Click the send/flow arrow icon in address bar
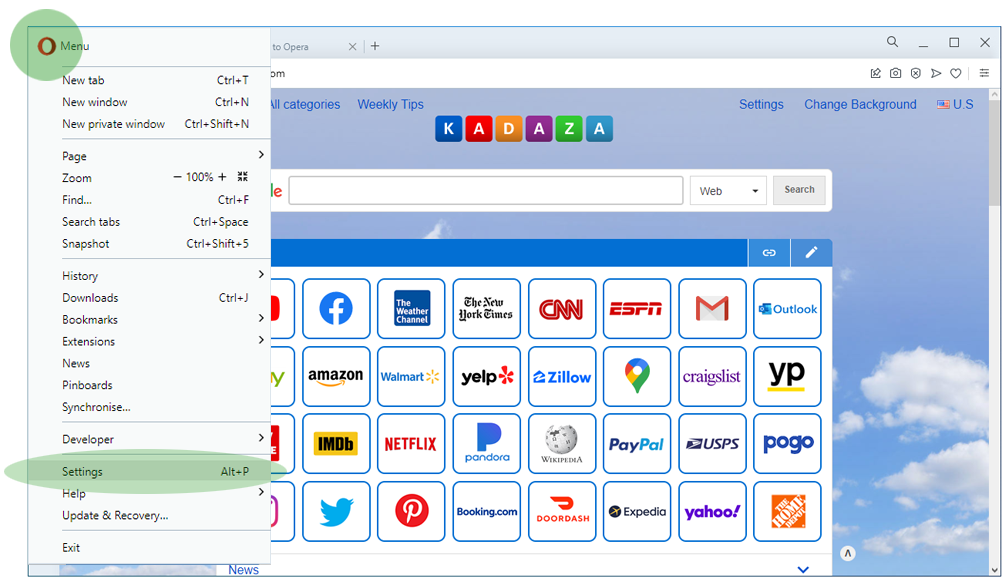This screenshot has height=577, width=1003. click(x=936, y=73)
